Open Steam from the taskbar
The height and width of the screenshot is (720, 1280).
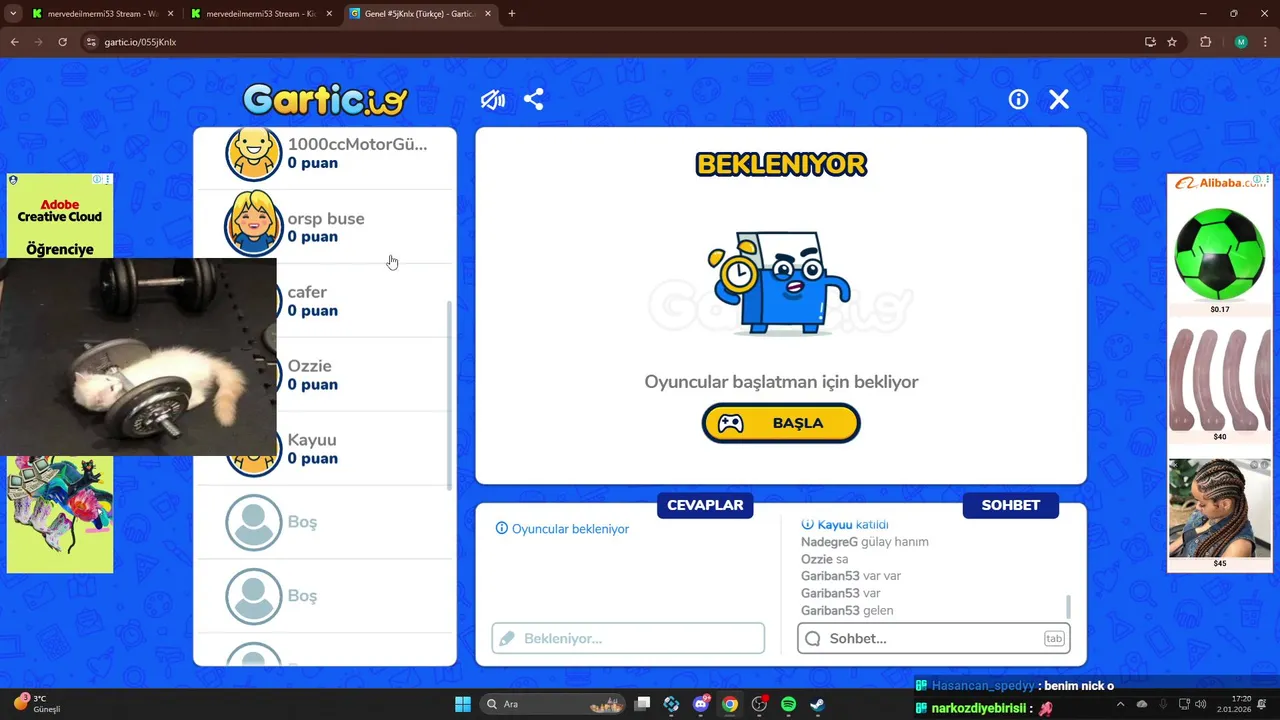coord(817,704)
